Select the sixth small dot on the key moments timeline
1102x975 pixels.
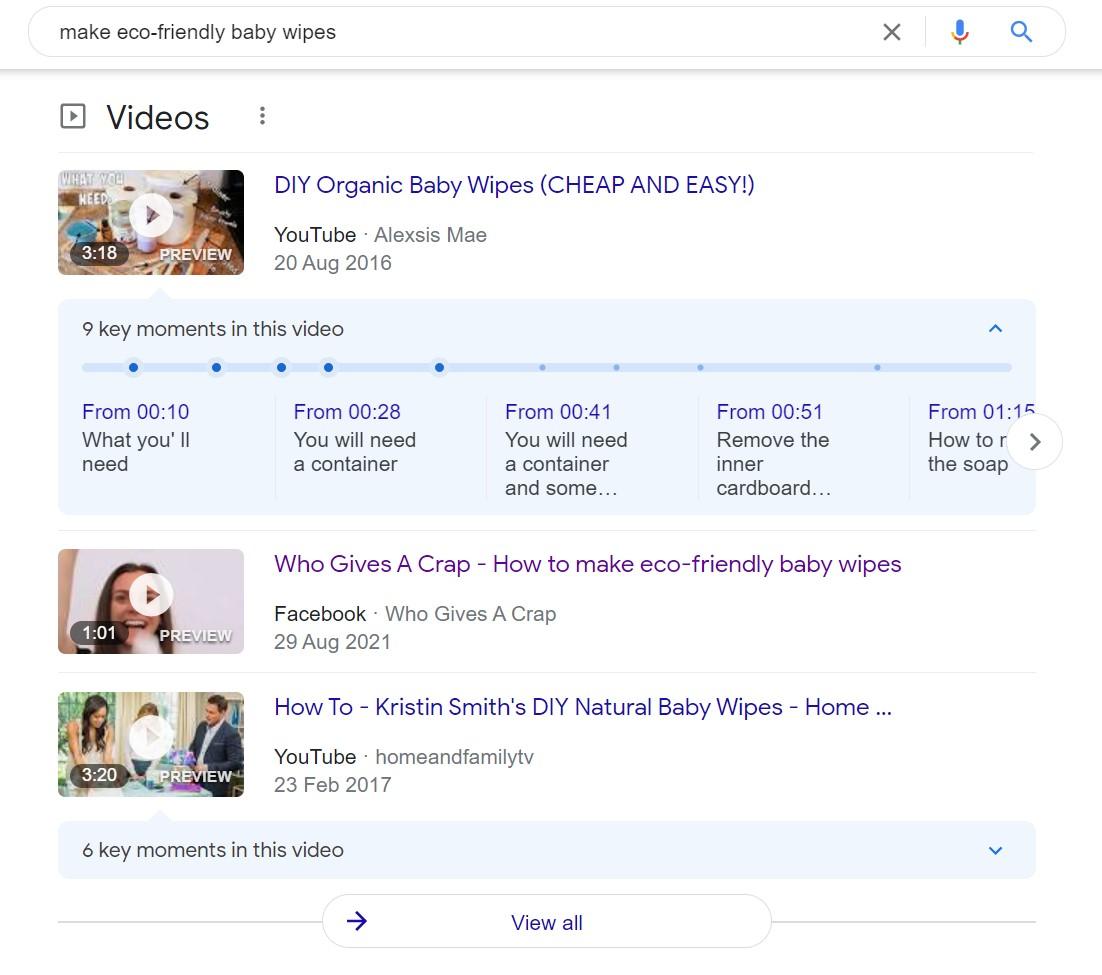coord(543,367)
